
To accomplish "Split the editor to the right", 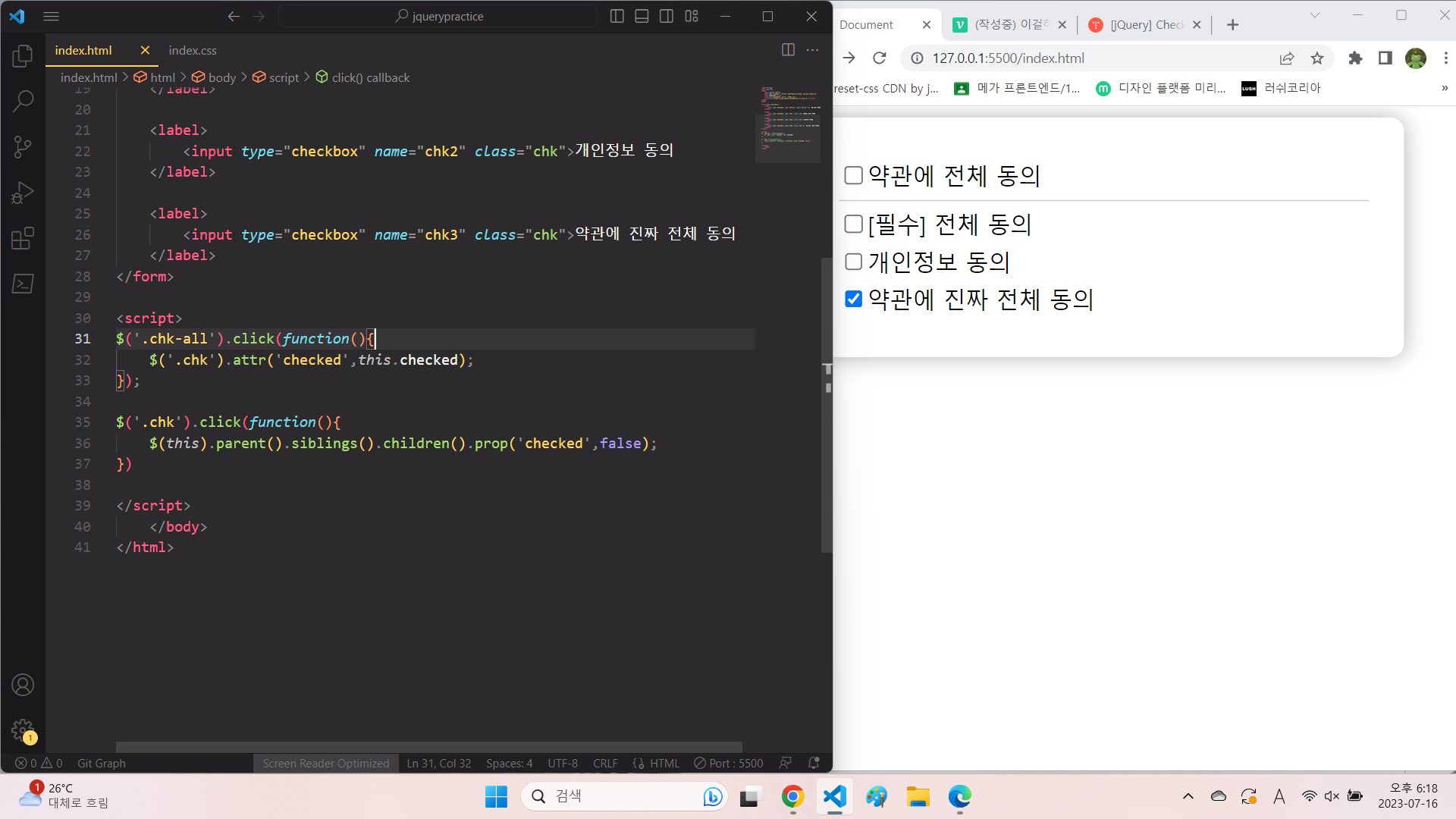I will [x=788, y=50].
